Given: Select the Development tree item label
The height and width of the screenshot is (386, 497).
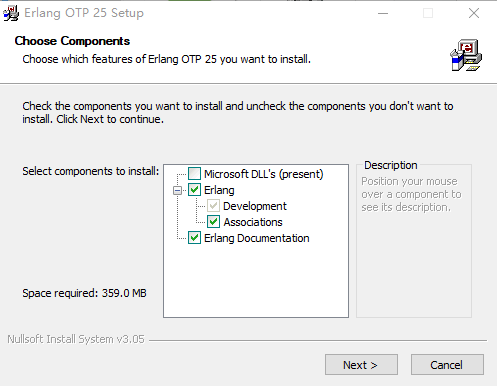Looking at the screenshot, I should coord(255,206).
